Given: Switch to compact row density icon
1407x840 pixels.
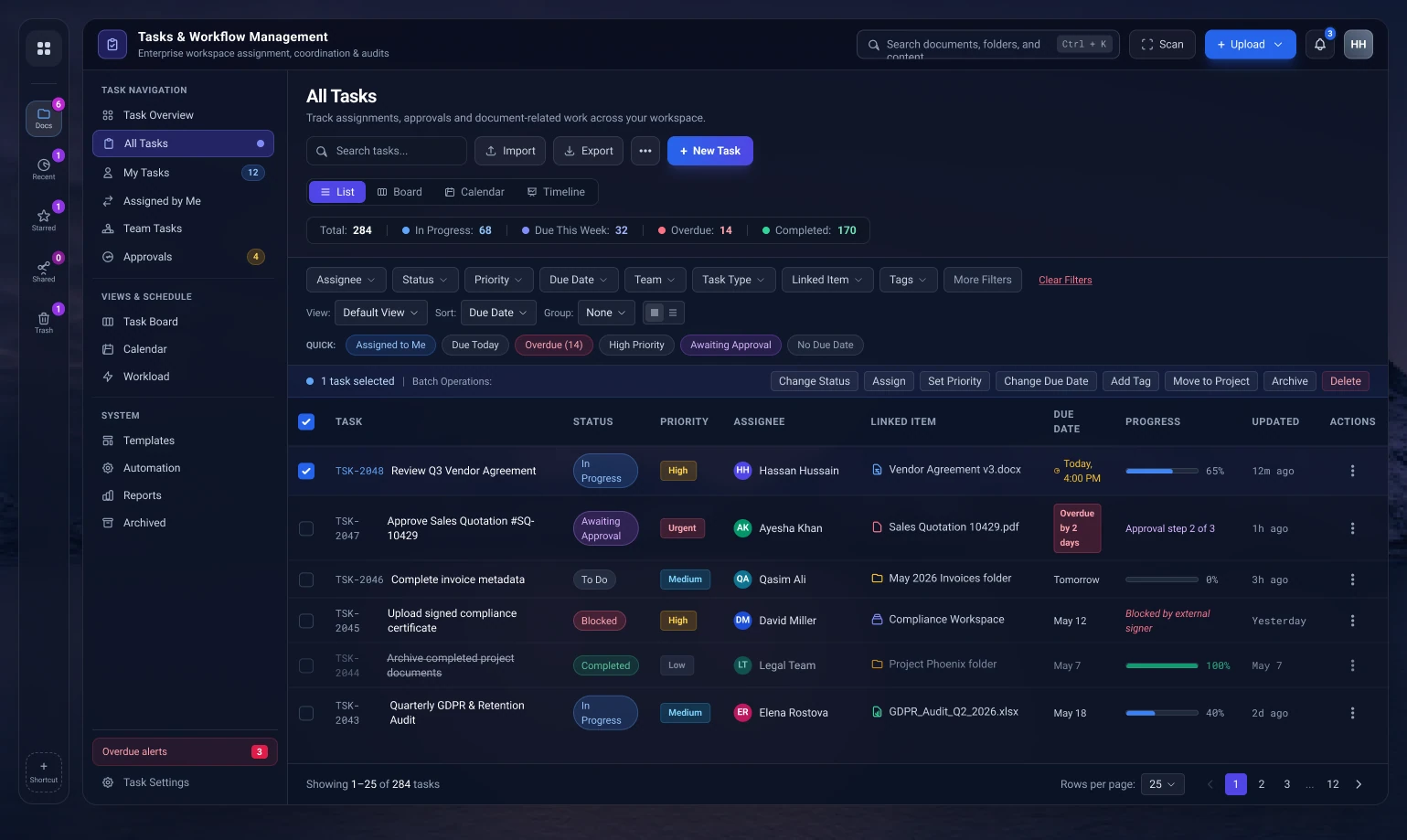Looking at the screenshot, I should (x=673, y=313).
